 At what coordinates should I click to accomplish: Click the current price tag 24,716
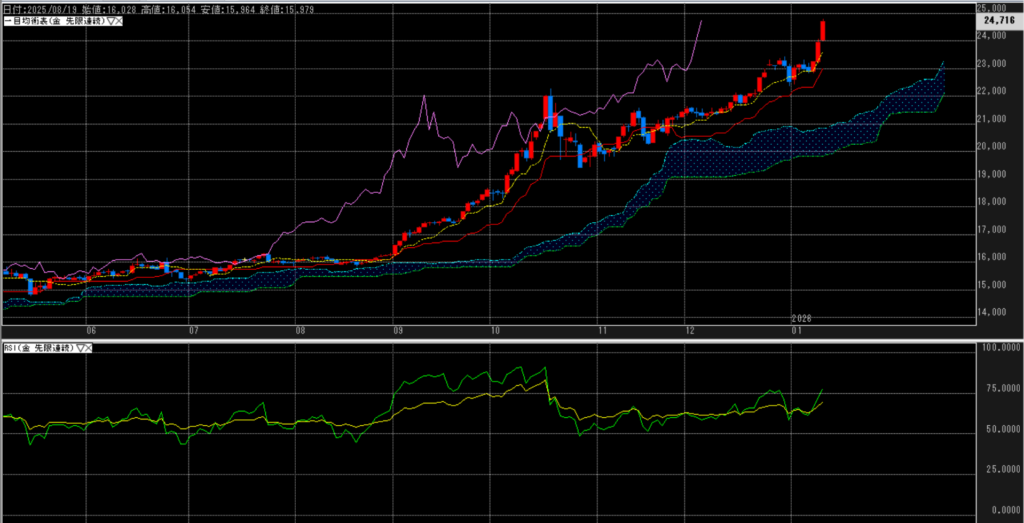pos(999,20)
